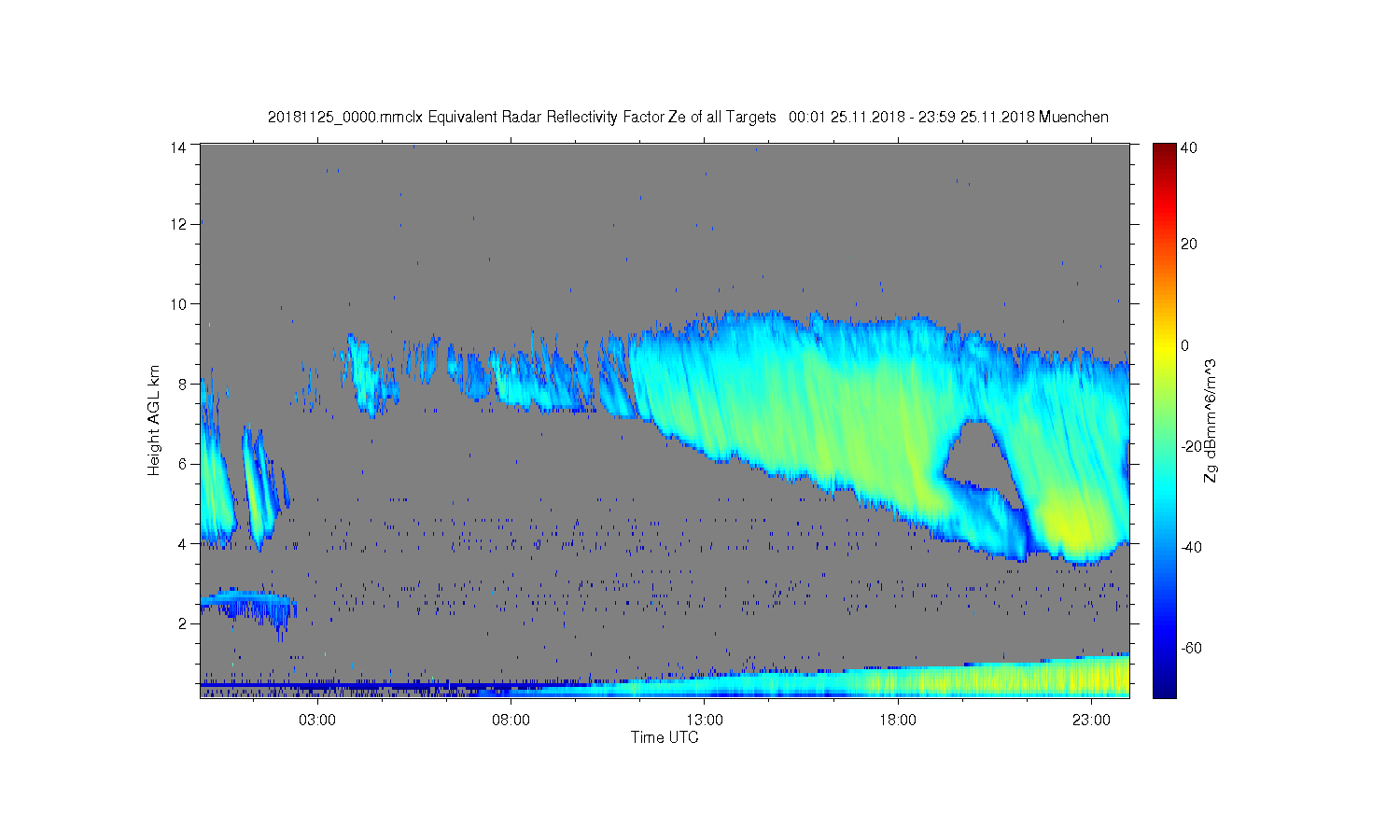The image size is (1400, 840).
Task: Click the 13:00 time tick label
Action: [x=705, y=721]
